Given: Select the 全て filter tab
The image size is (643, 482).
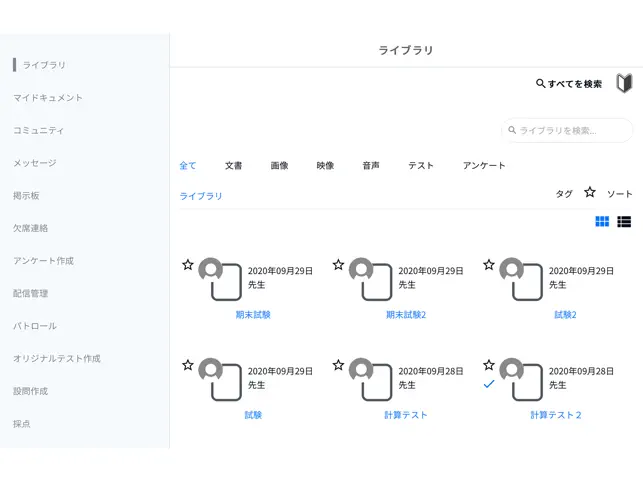Looking at the screenshot, I should 188,166.
